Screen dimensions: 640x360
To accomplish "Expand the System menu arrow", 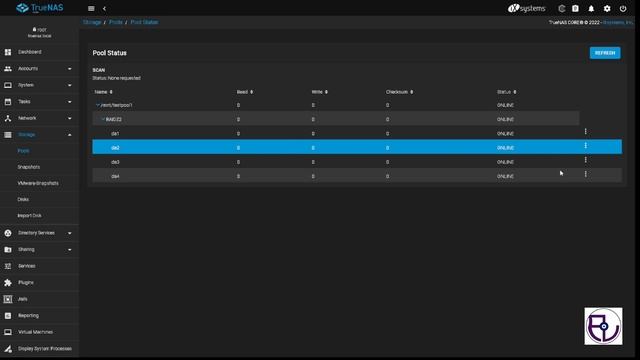I will (x=69, y=85).
